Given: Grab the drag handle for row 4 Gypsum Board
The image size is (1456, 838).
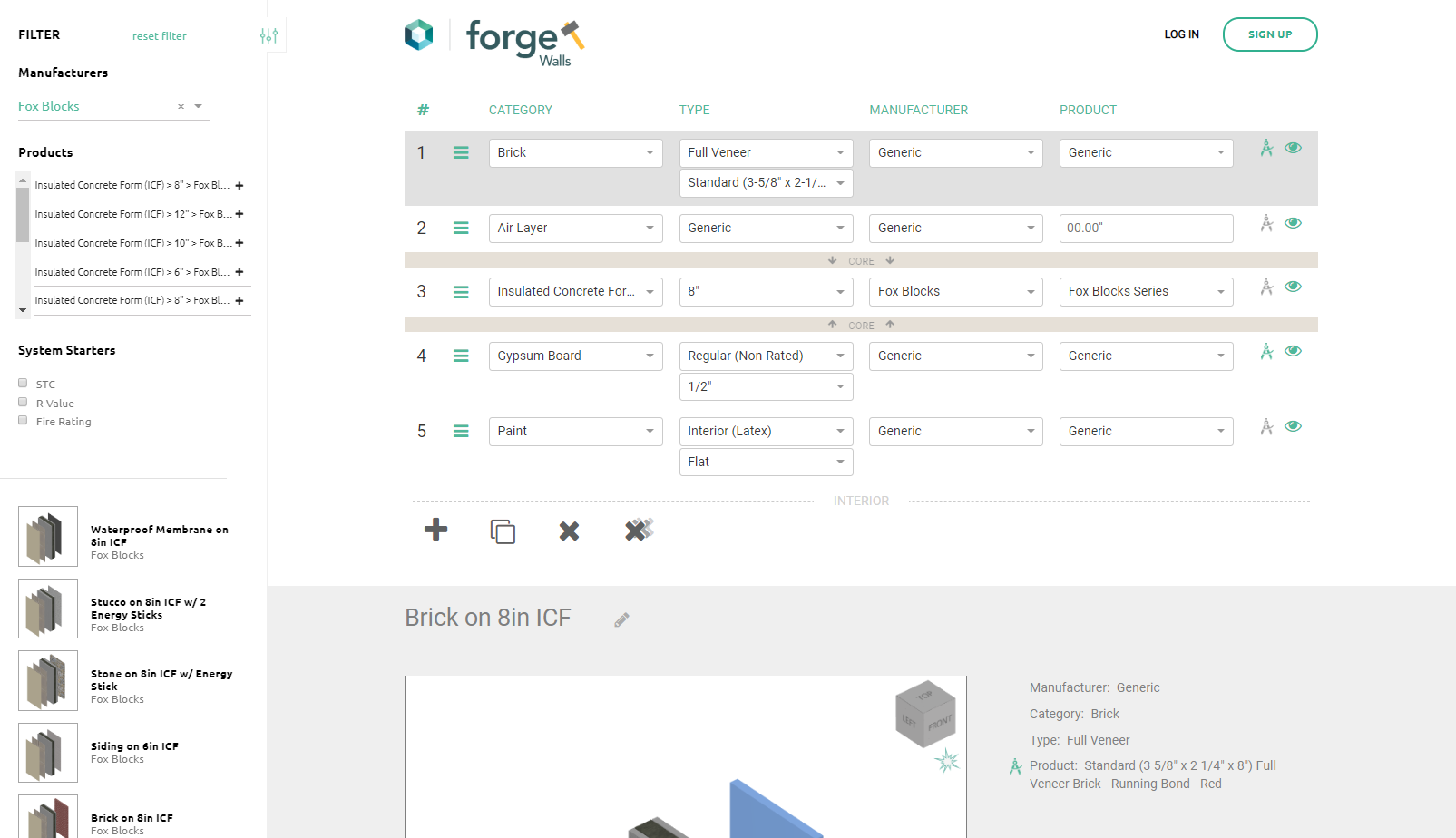Looking at the screenshot, I should click(x=461, y=356).
